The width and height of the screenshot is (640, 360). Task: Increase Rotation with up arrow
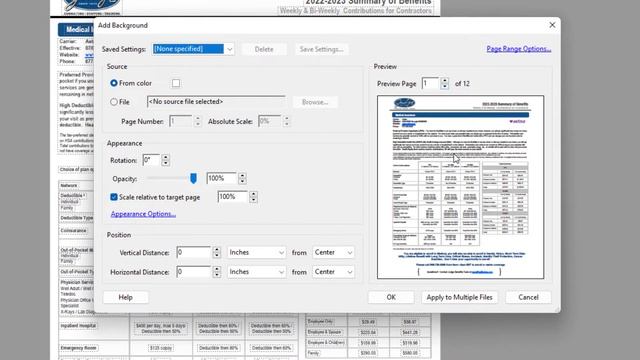165,157
